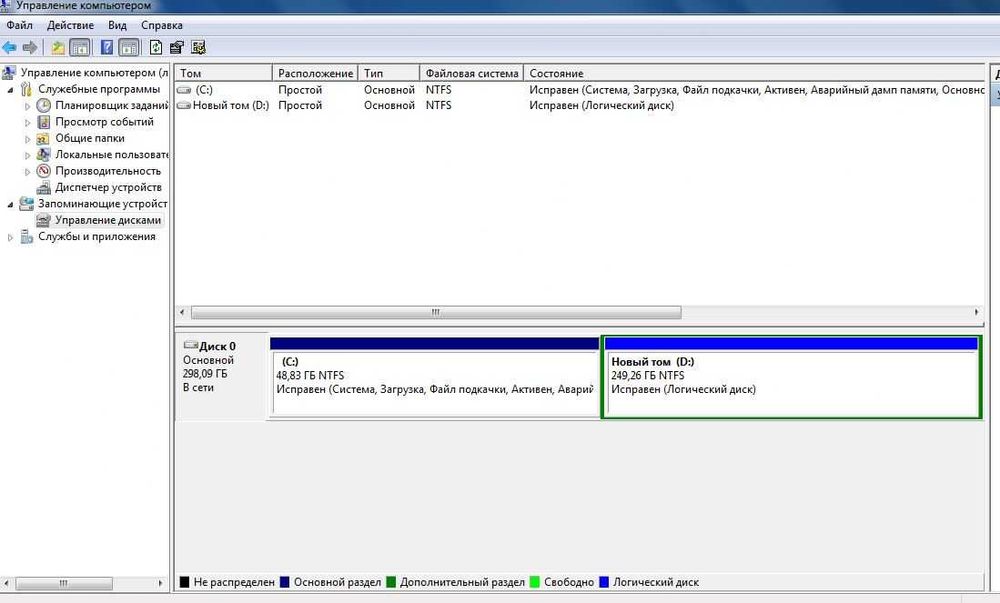This screenshot has height=603, width=1000.
Task: Click the Refresh toolbar icon
Action: (156, 47)
